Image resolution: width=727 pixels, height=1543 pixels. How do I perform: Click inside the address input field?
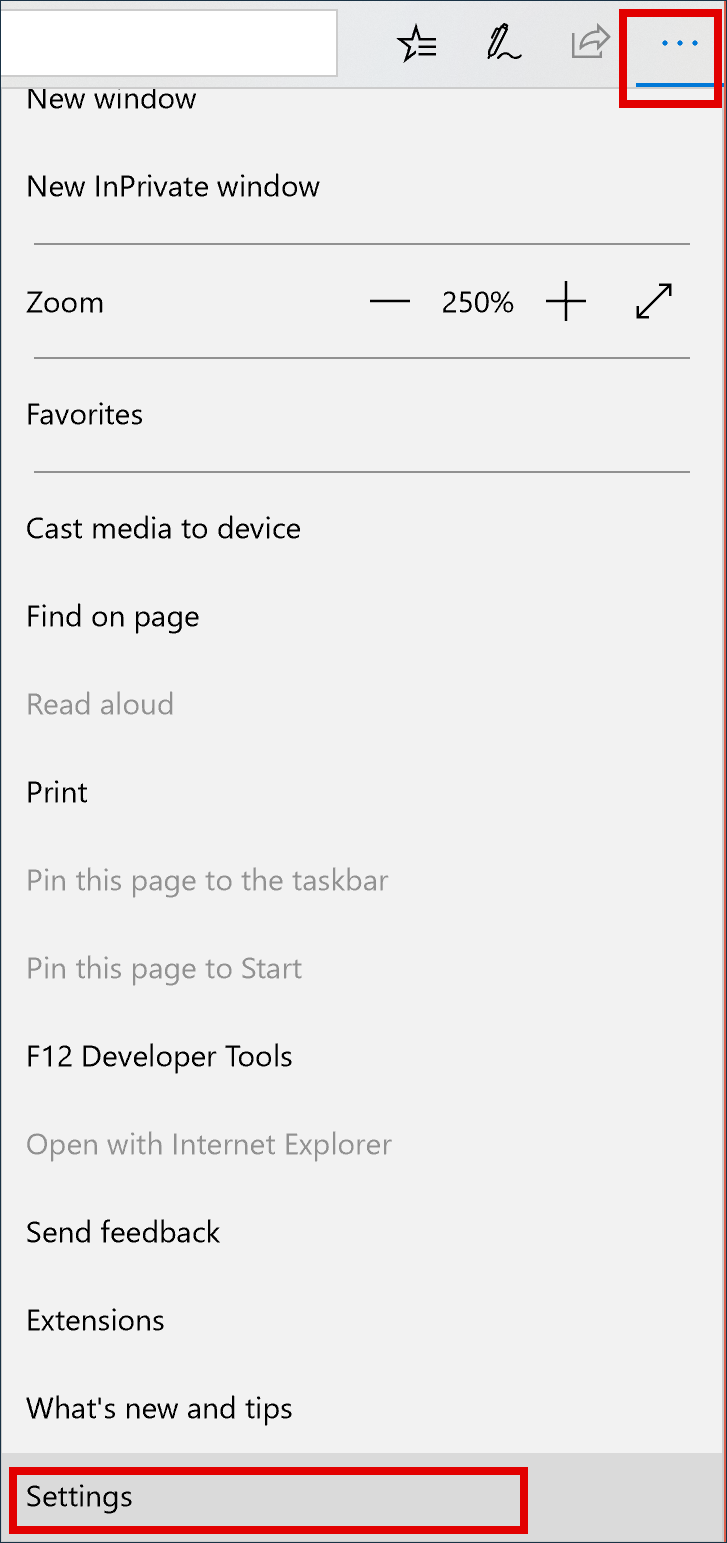tap(169, 43)
